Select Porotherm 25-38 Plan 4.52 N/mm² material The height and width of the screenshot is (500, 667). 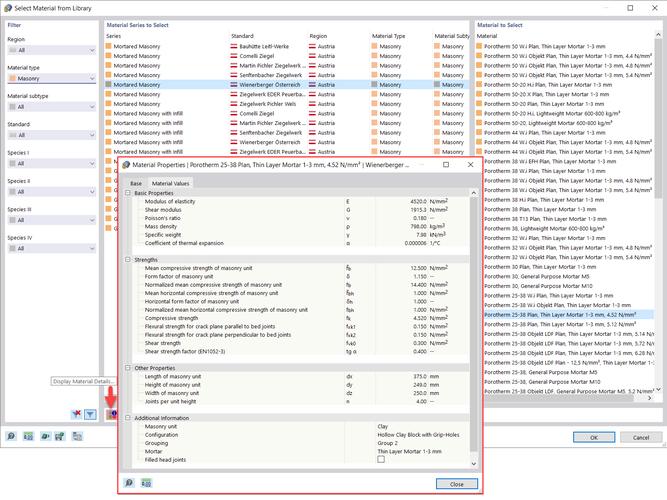point(568,314)
